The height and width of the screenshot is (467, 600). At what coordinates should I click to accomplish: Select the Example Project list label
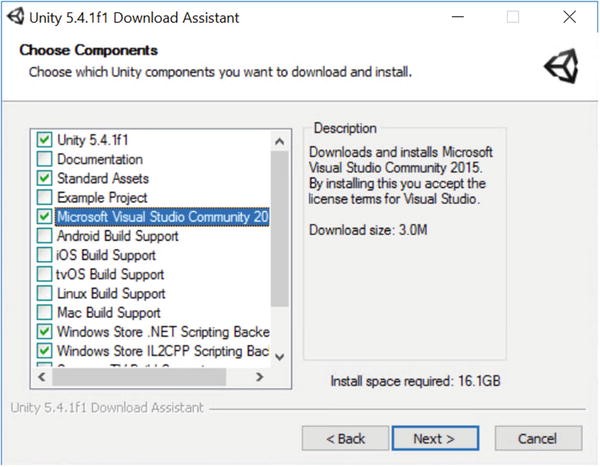[x=102, y=198]
